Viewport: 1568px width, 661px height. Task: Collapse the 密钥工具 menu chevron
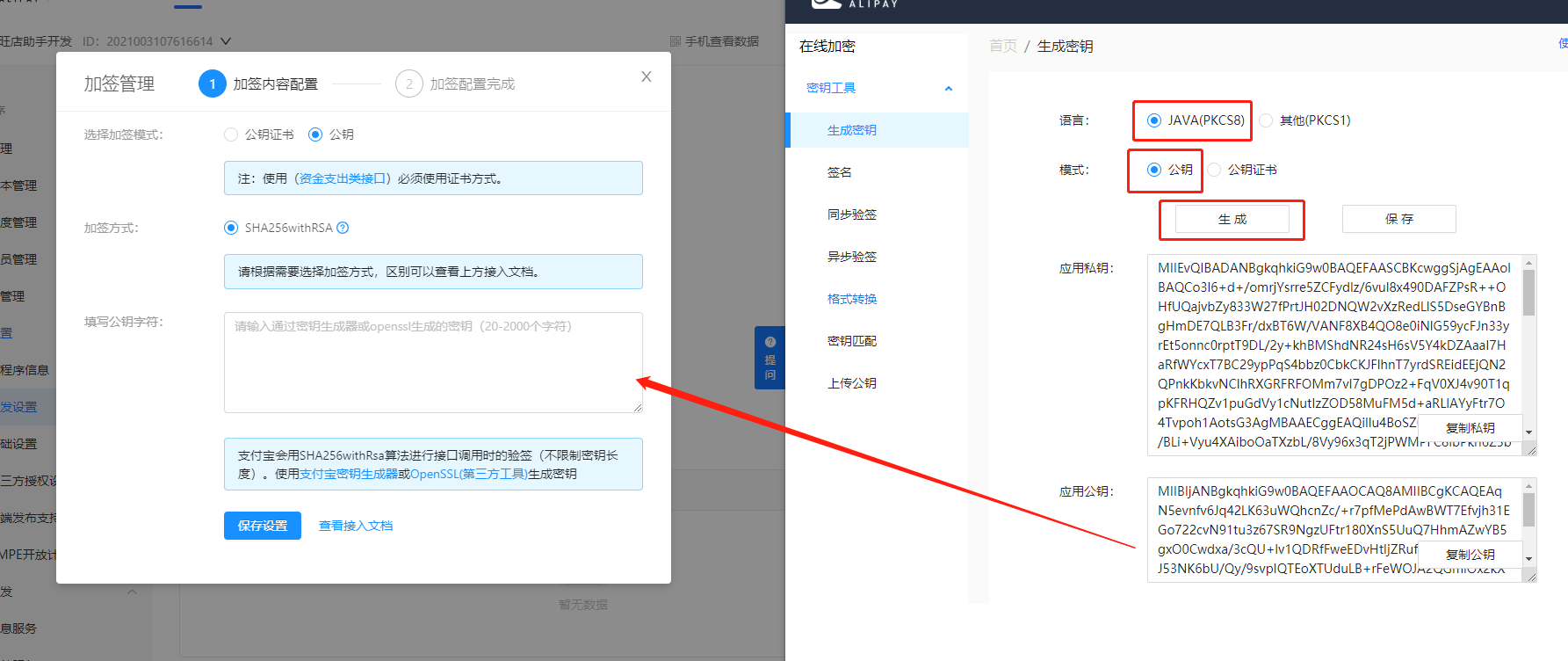pos(949,88)
